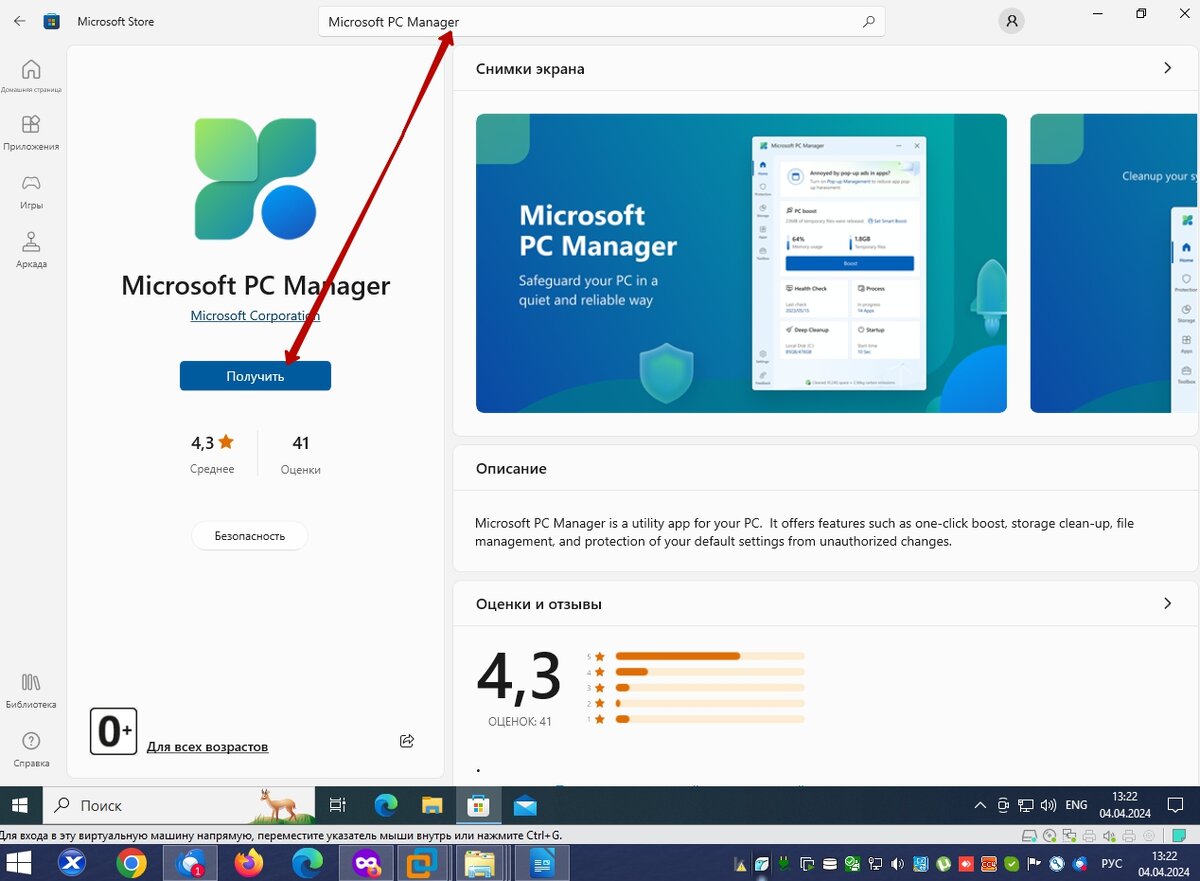The height and width of the screenshot is (881, 1200).
Task: Open the Home page sidebar item
Action: [x=31, y=76]
